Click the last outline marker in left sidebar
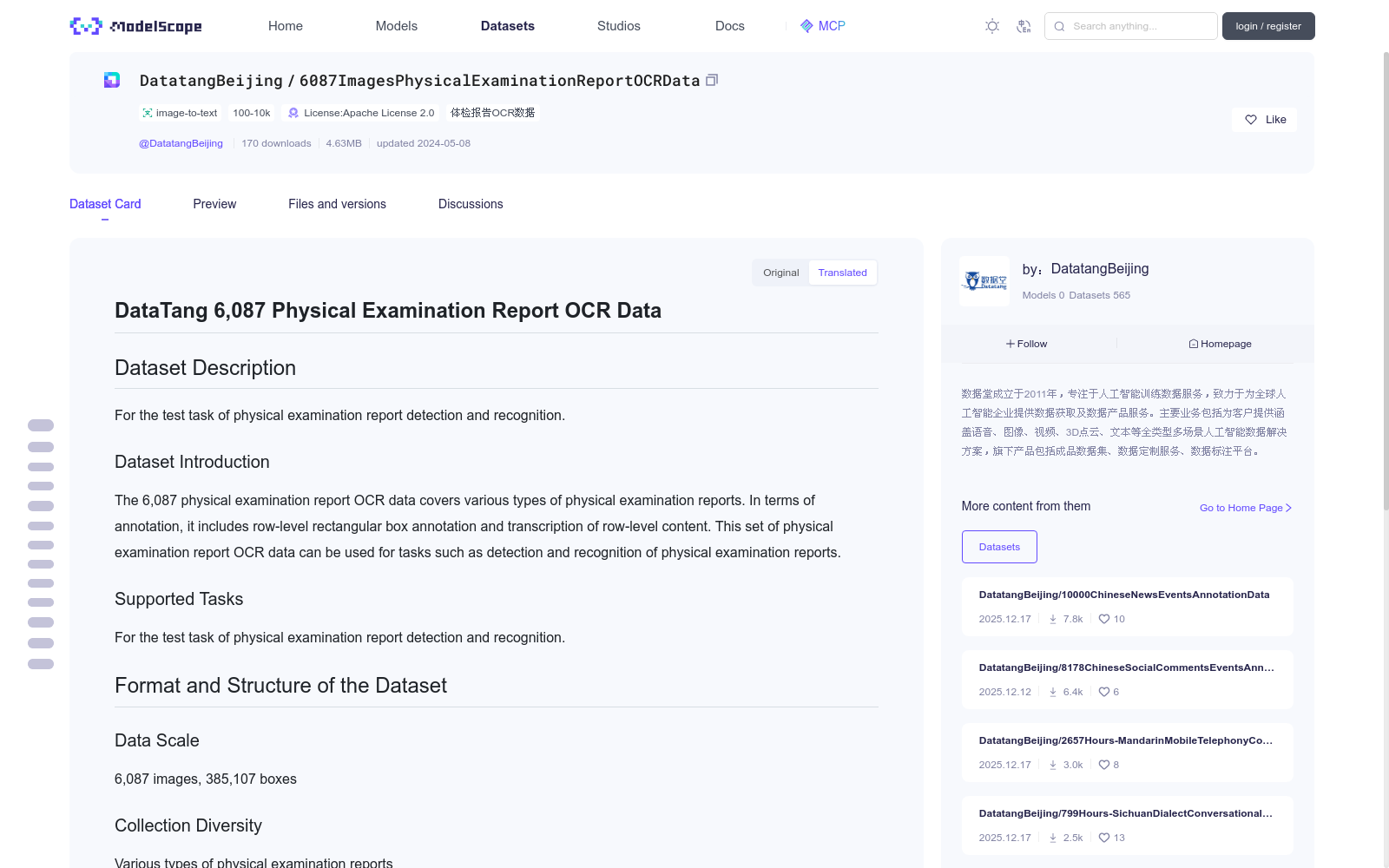Image resolution: width=1389 pixels, height=868 pixels. click(41, 664)
